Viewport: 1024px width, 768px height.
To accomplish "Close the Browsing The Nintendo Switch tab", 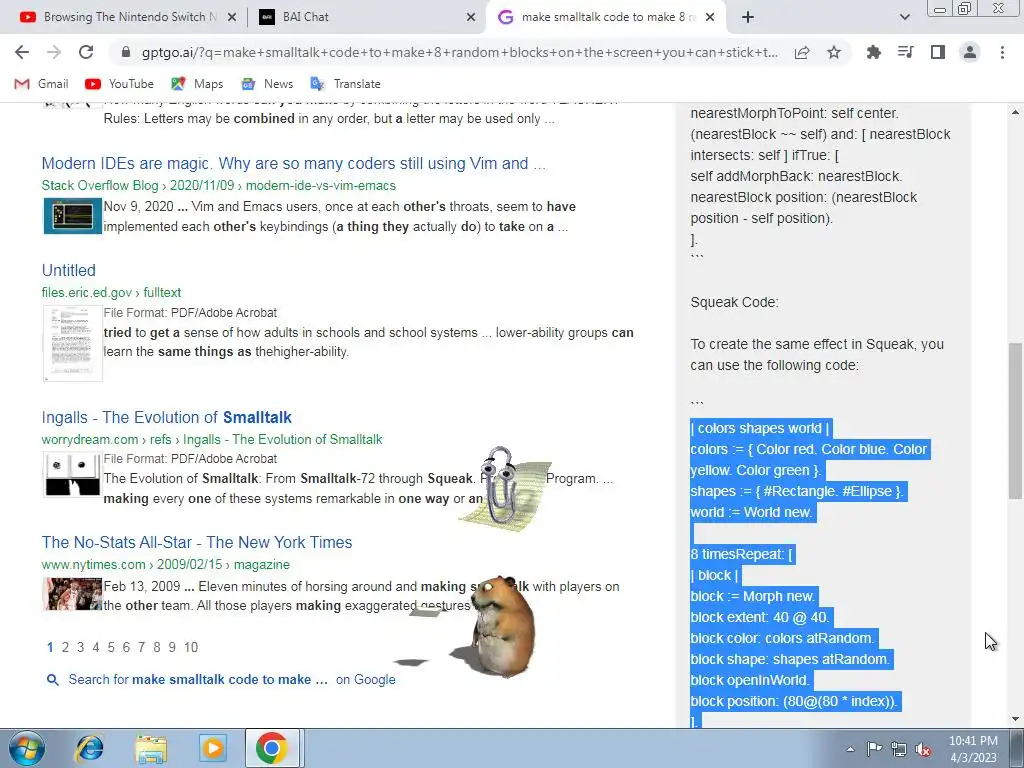I will (232, 17).
